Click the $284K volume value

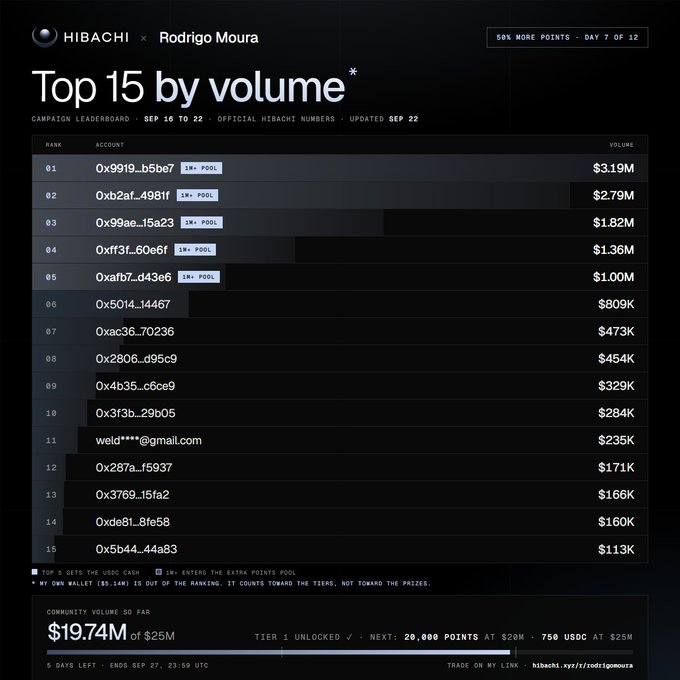click(616, 413)
